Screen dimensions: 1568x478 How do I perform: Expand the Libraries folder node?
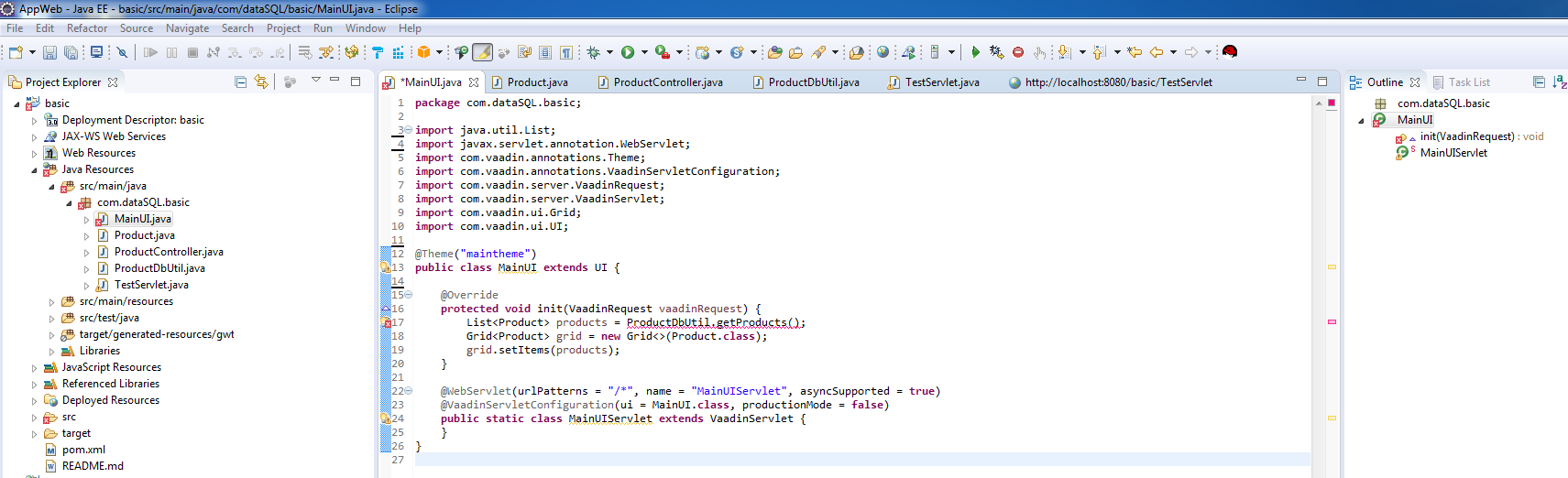tap(51, 352)
